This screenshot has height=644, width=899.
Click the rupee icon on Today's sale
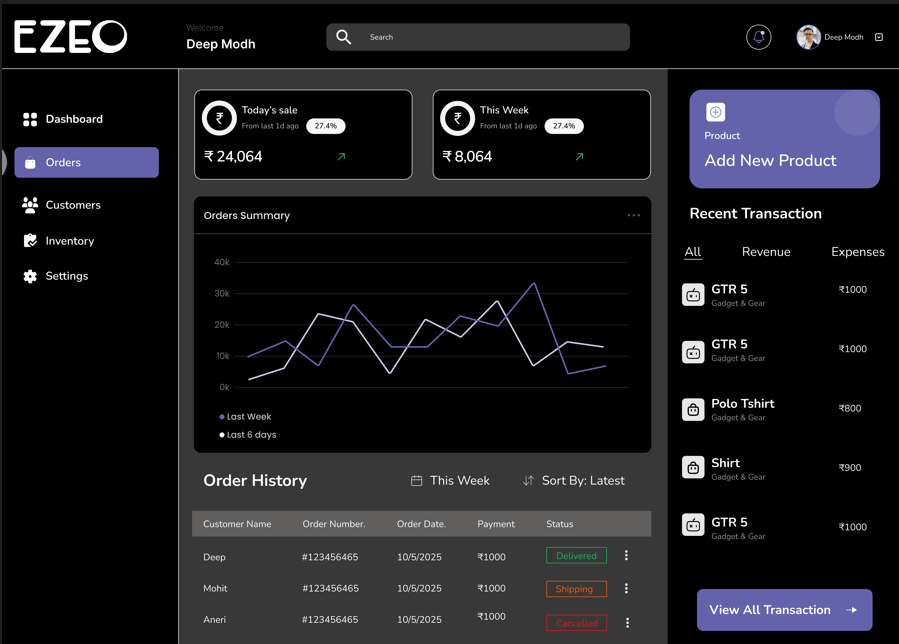tap(219, 118)
